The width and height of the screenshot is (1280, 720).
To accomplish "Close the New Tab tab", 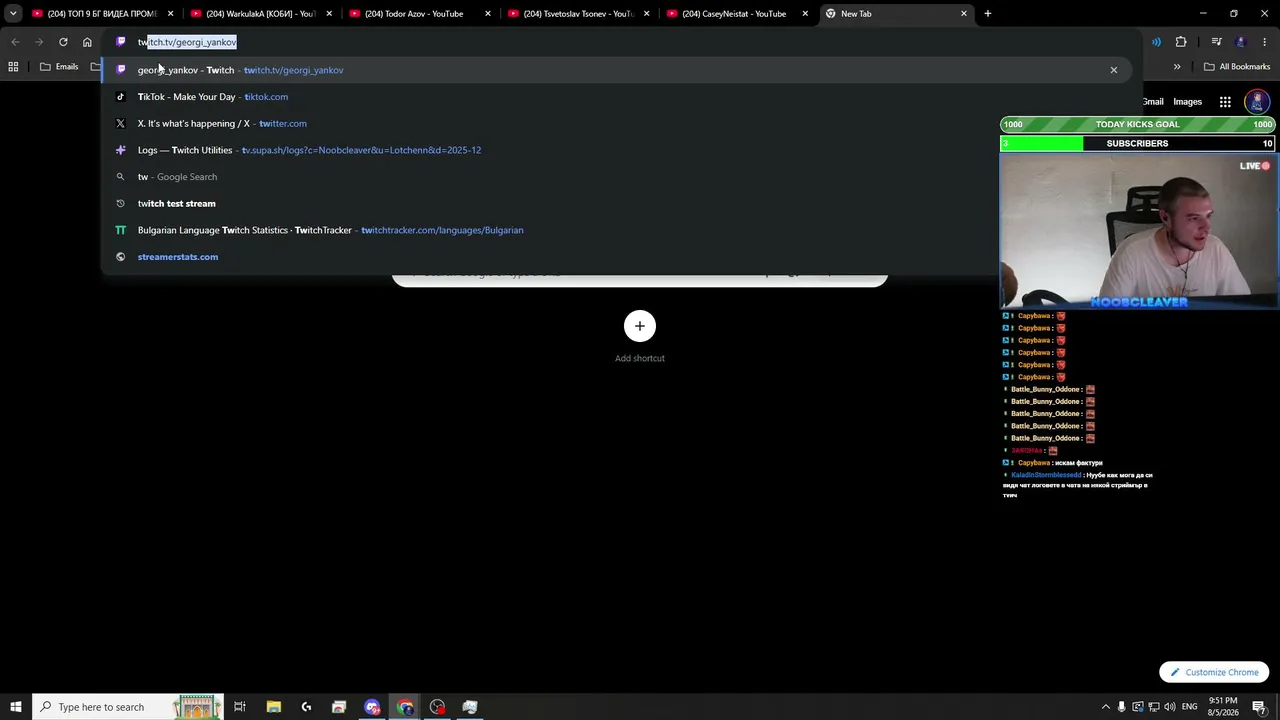I will pyautogui.click(x=964, y=14).
